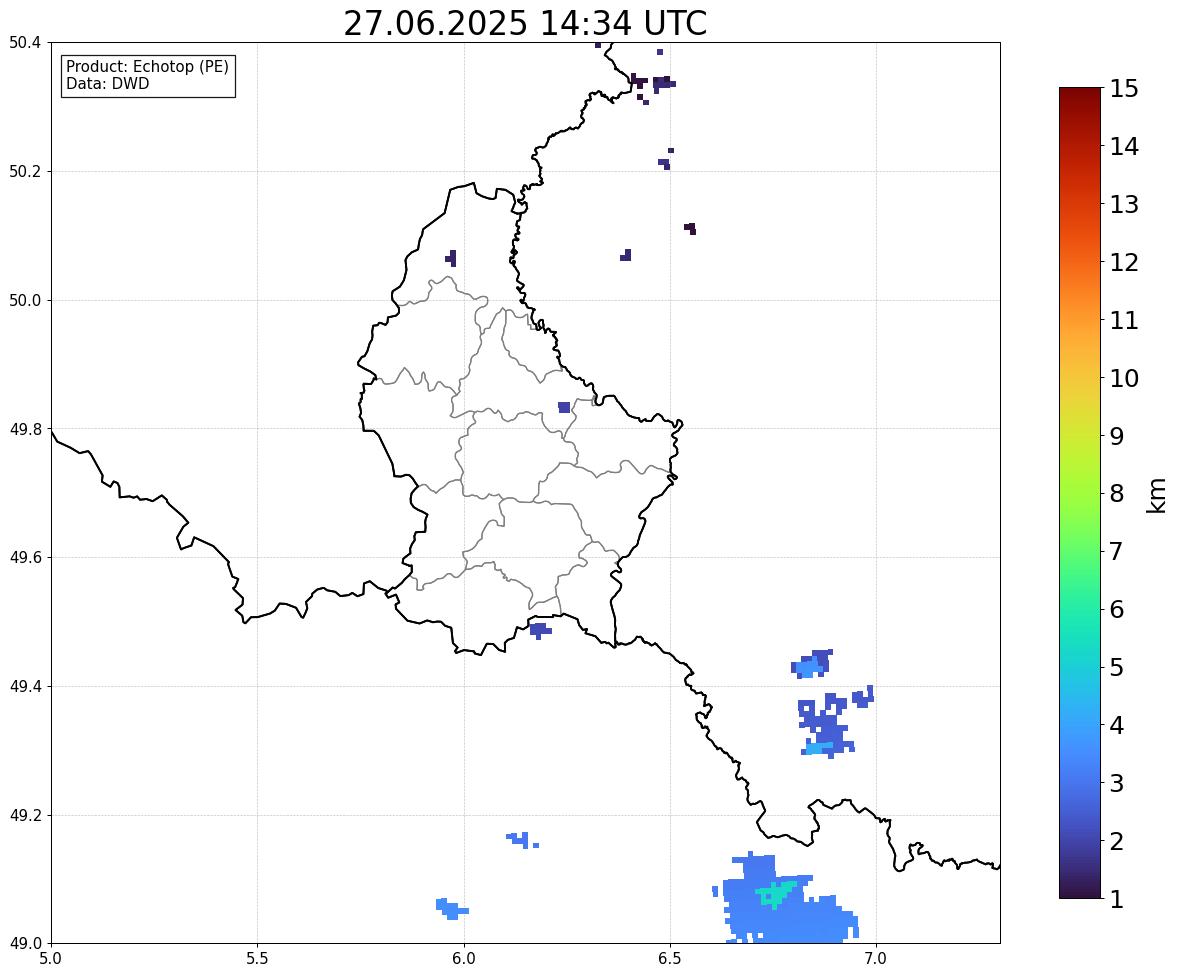Click the longitude tick label 5.0

click(x=51, y=959)
